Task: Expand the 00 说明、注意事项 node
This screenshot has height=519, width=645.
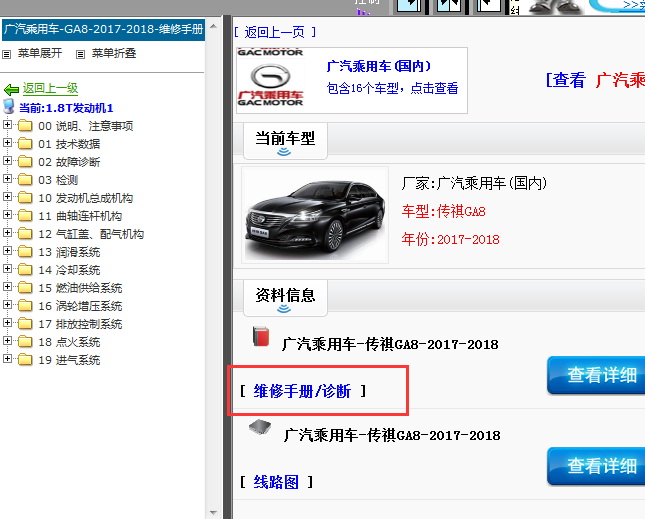Action: click(x=7, y=124)
